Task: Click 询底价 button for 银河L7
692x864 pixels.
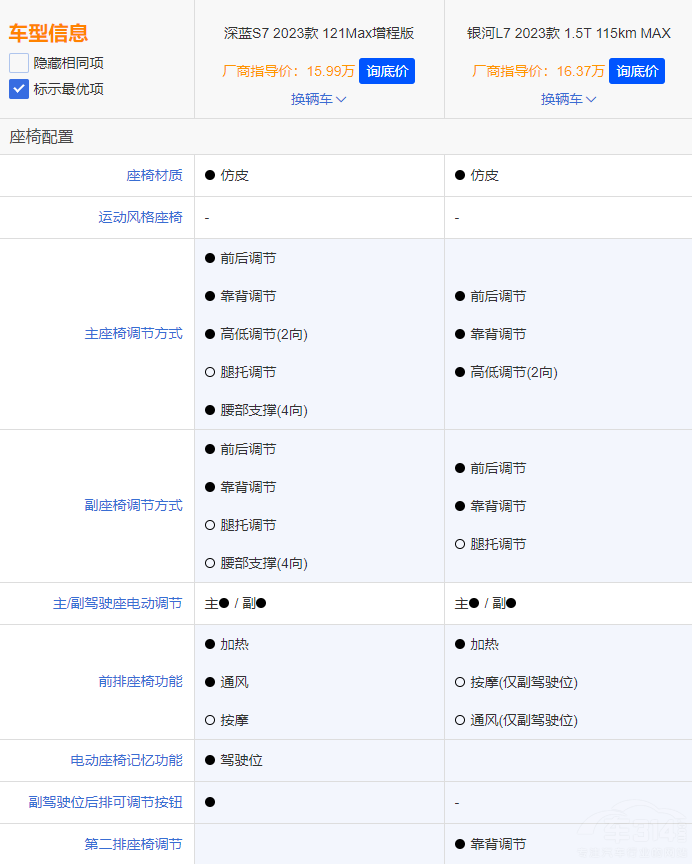Action: pos(637,71)
